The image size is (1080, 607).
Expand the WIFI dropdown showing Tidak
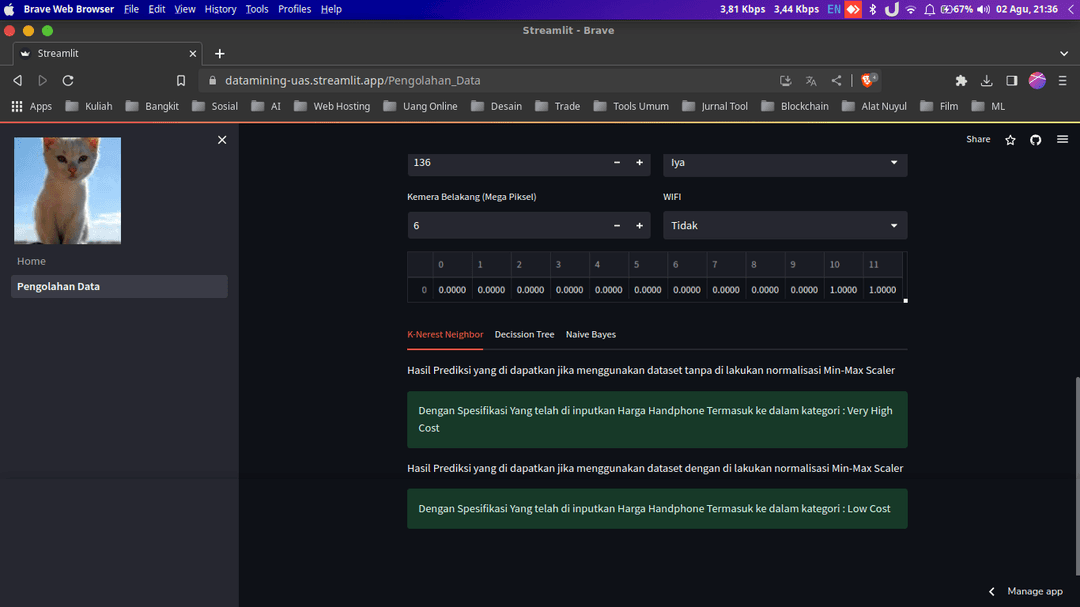[x=785, y=226]
